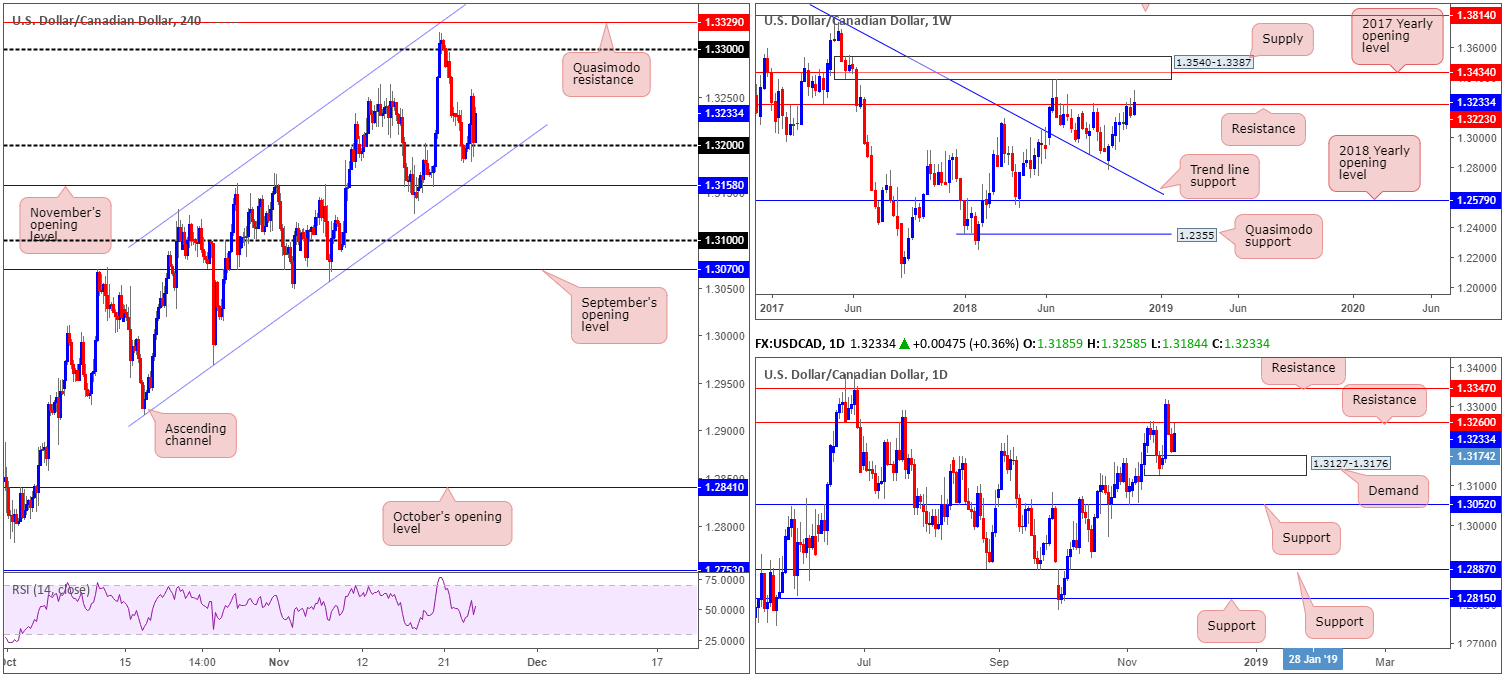
Task: Select the 'Resistance' callout on the weekly chart
Action: point(1264,128)
